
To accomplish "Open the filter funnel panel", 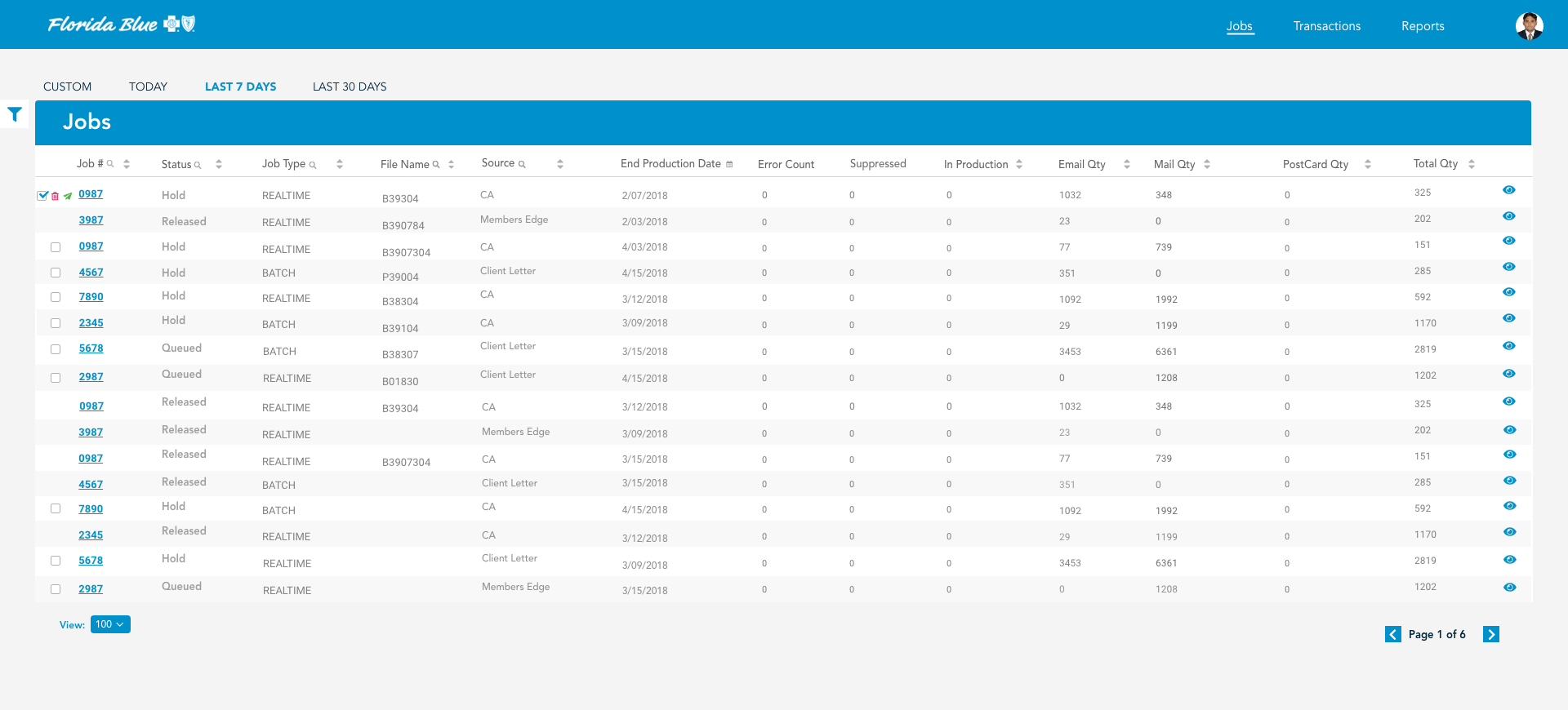I will tap(15, 114).
